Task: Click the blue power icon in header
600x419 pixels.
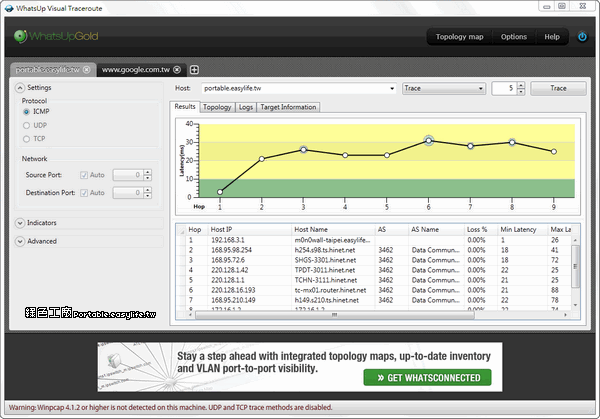Action: coord(582,37)
